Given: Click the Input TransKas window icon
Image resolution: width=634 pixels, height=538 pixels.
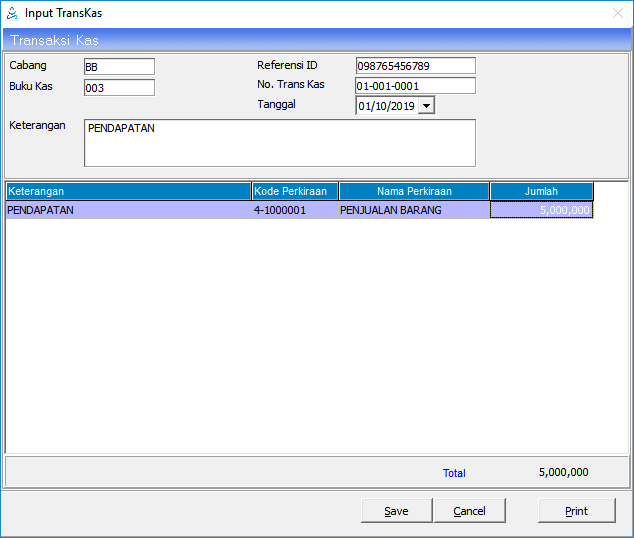Looking at the screenshot, I should (12, 14).
